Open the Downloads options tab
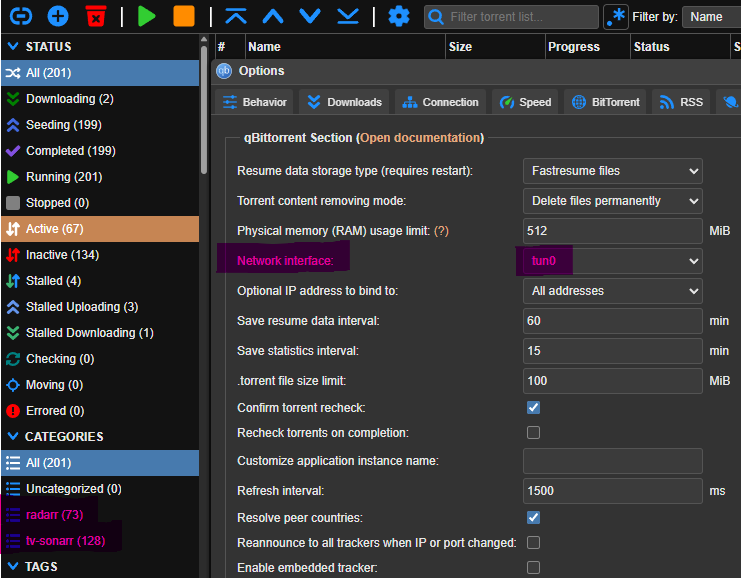The height and width of the screenshot is (578, 741). [x=344, y=102]
